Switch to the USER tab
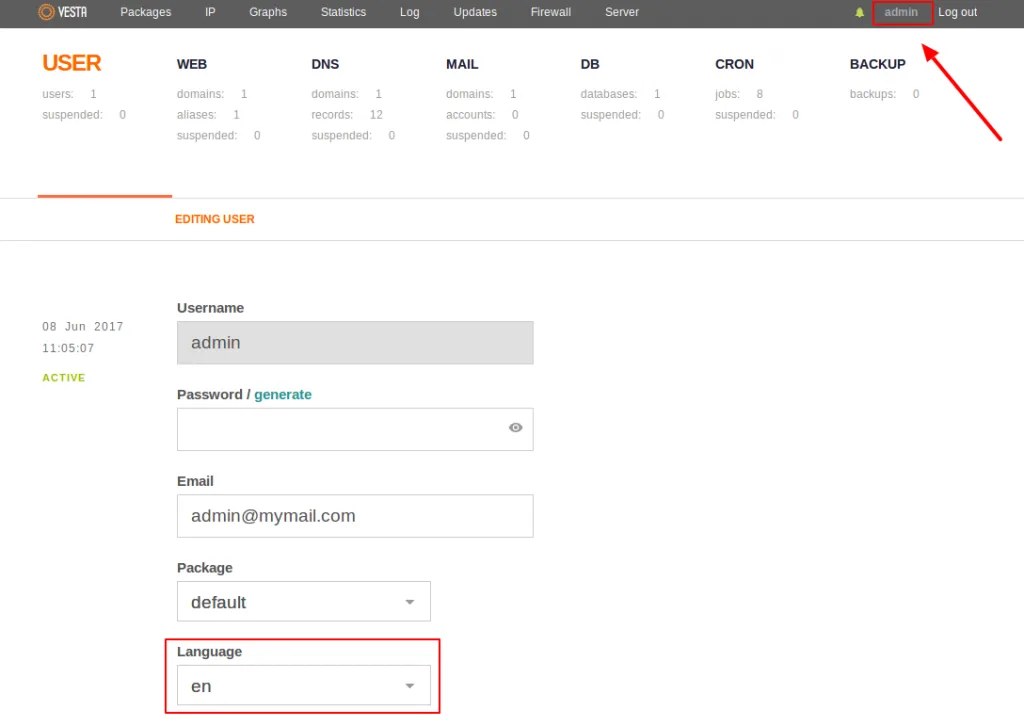Viewport: 1024px width, 726px height. tap(72, 63)
